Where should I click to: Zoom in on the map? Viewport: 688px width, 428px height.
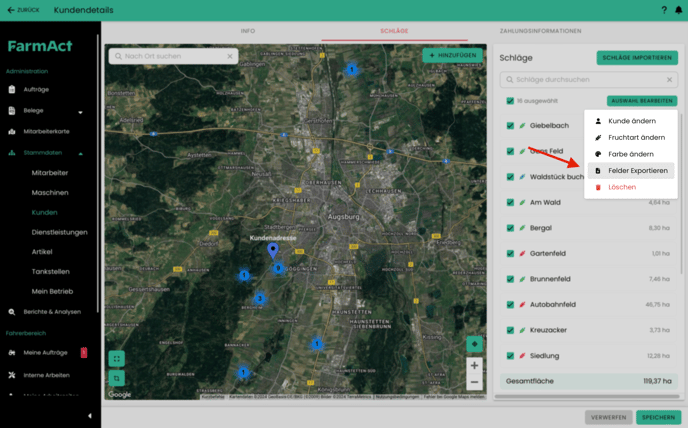click(x=474, y=365)
